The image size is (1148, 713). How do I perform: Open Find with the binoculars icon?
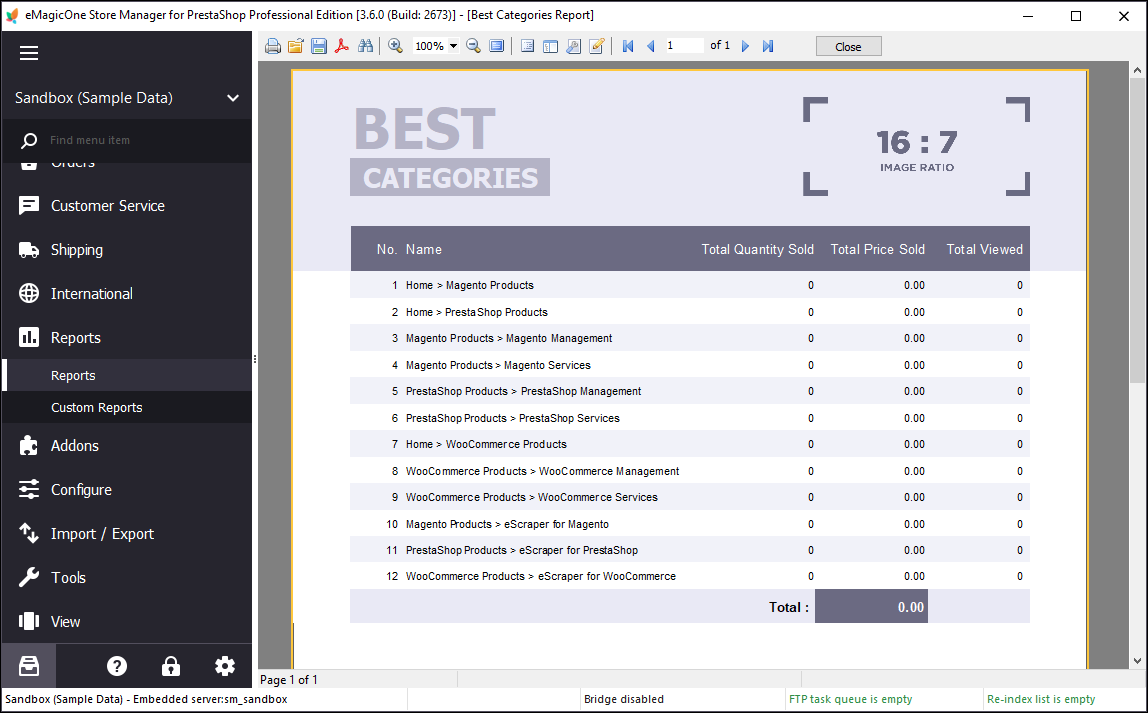365,46
